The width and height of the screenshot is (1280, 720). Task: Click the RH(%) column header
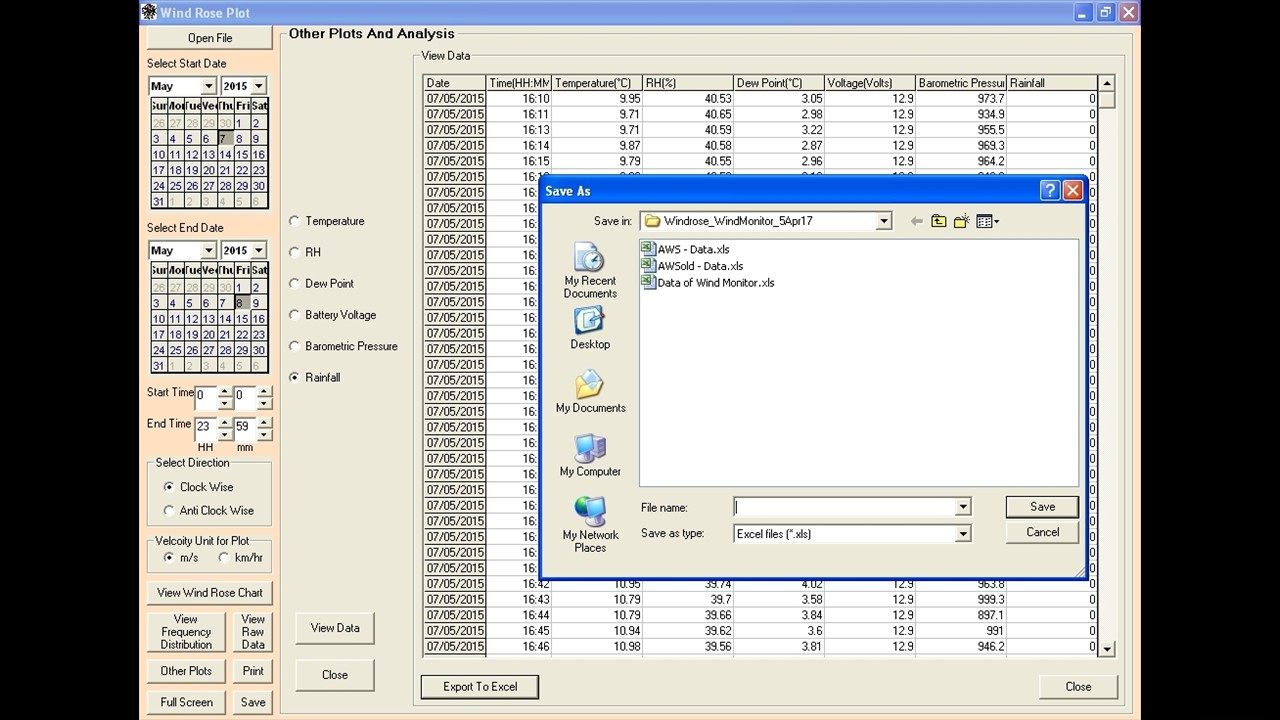pos(688,83)
